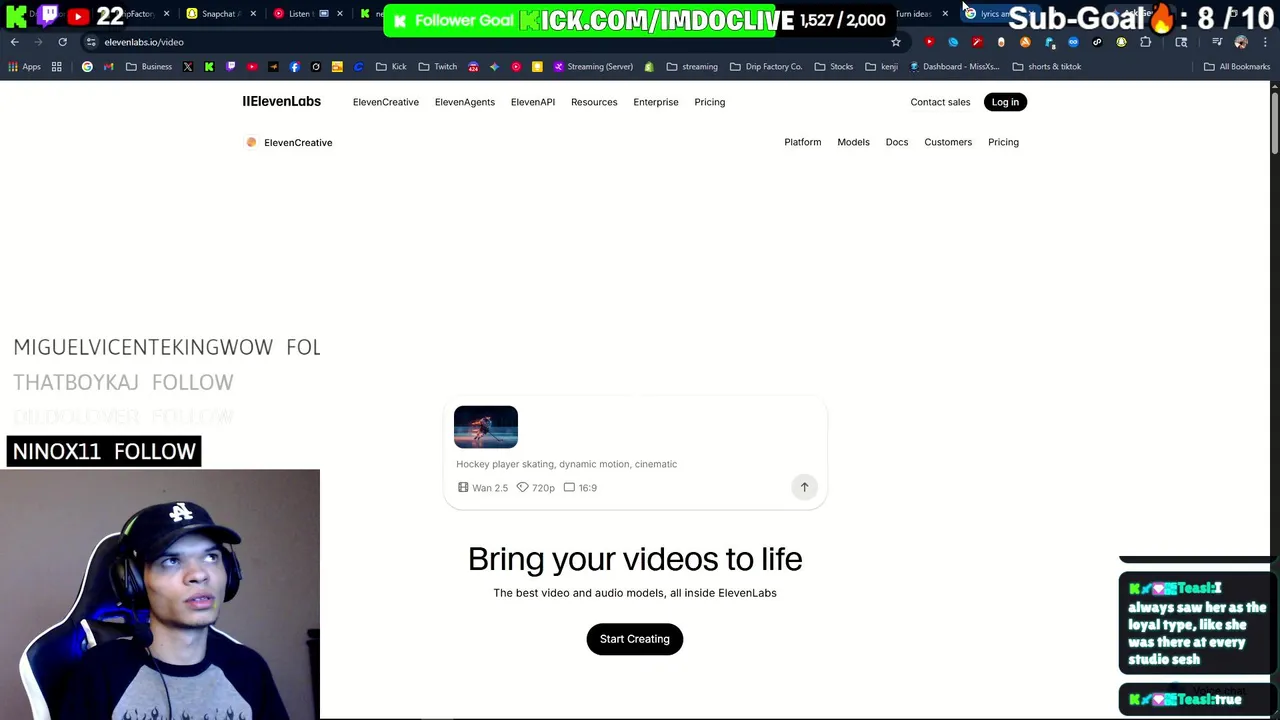Bookmark this page with the star icon
Viewport: 1280px width, 720px height.
point(896,42)
